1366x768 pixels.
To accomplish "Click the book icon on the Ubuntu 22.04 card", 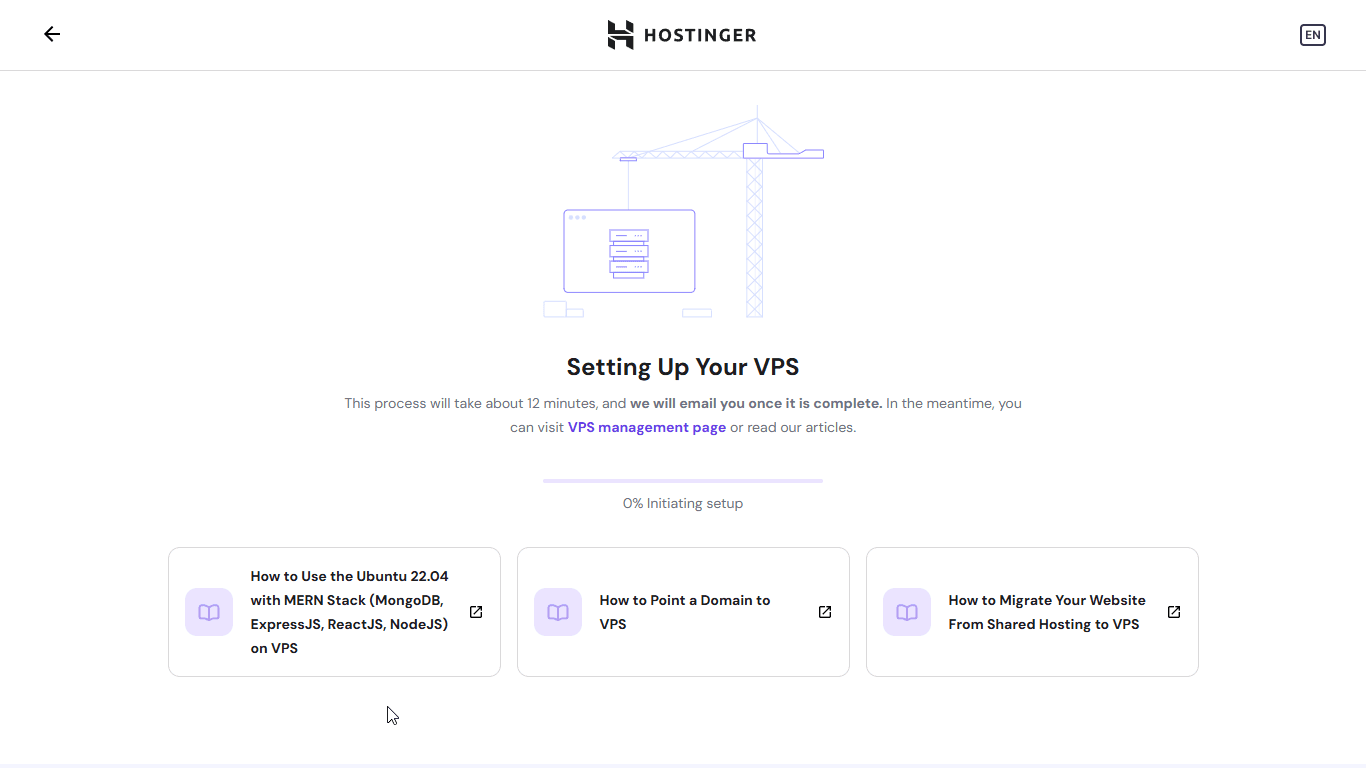I will (x=209, y=611).
